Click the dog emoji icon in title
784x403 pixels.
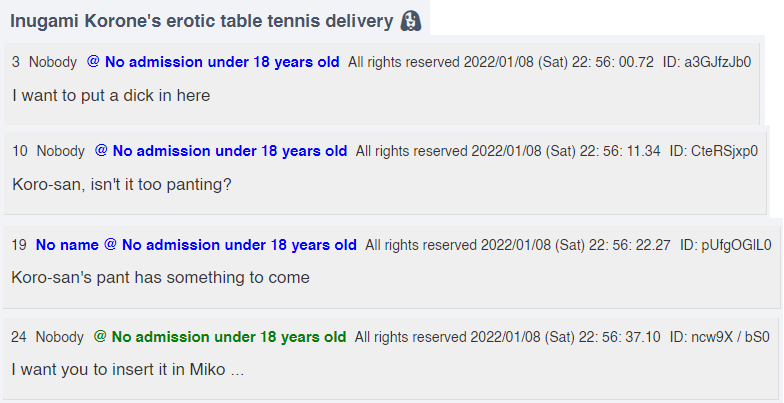[410, 21]
